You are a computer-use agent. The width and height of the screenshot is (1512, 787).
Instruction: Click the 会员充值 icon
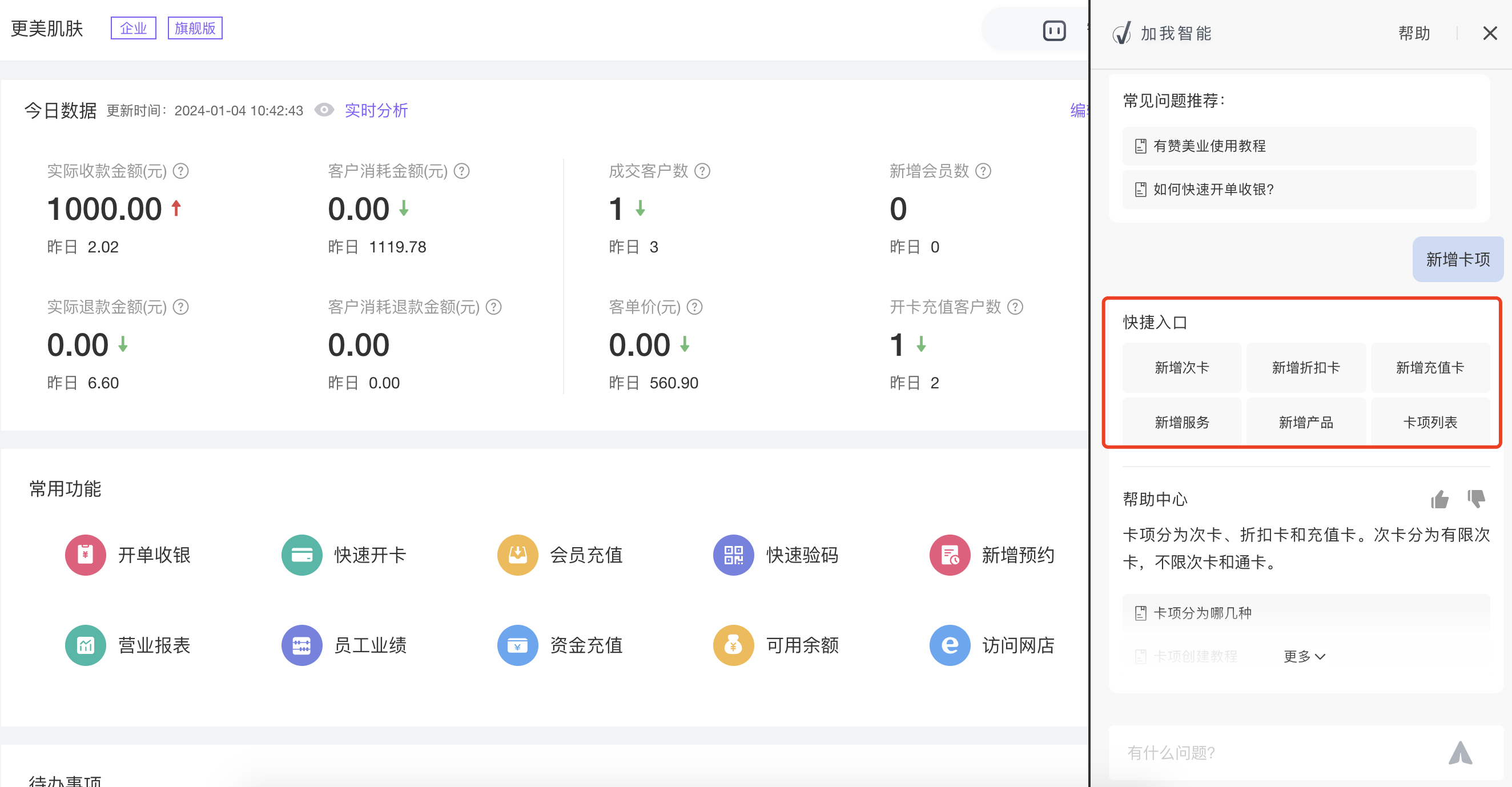click(x=518, y=555)
